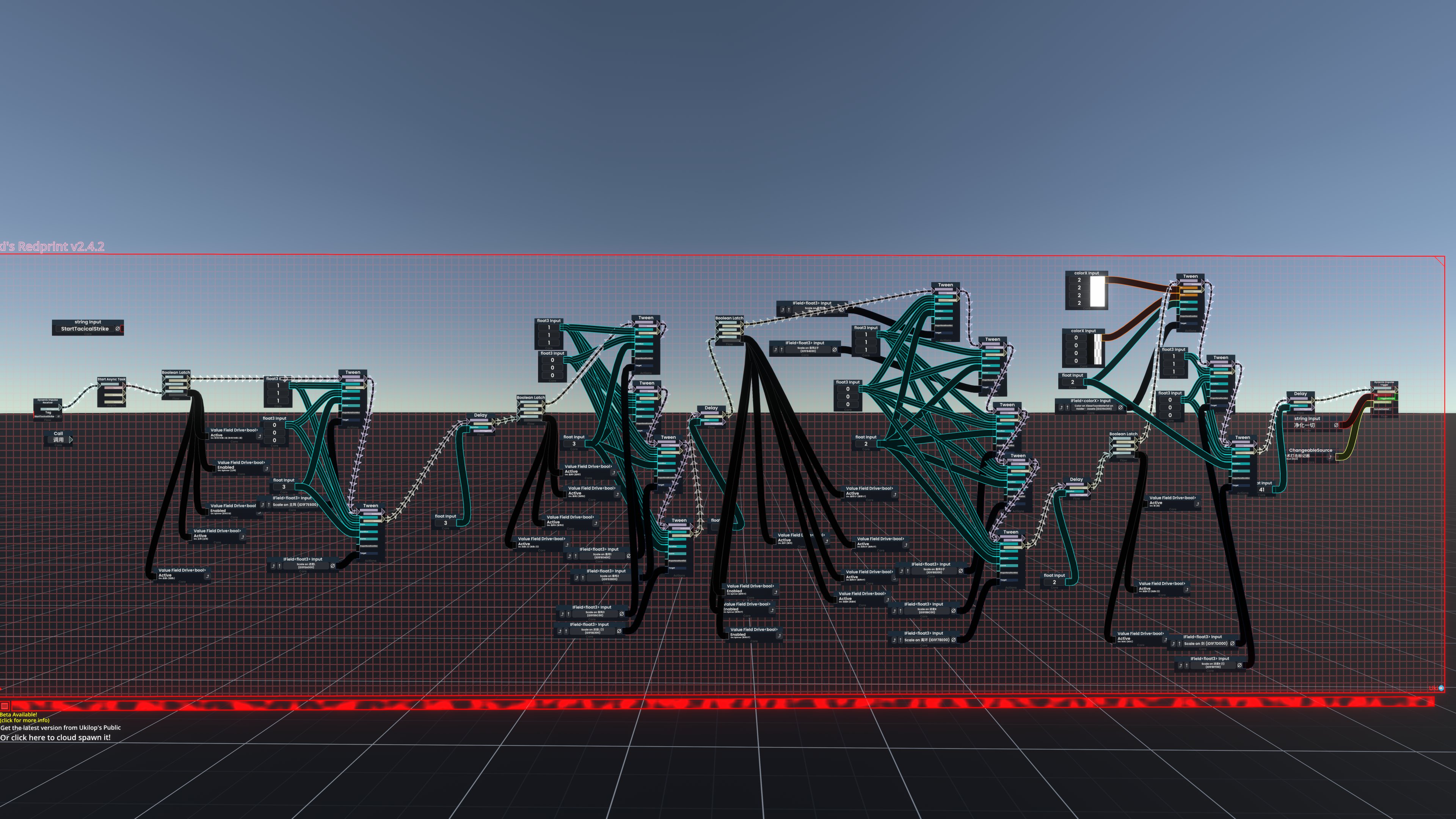This screenshot has height=819, width=1456.
Task: Click up-arrow icon on Scale on 主阵 IField
Action: [x=268, y=505]
